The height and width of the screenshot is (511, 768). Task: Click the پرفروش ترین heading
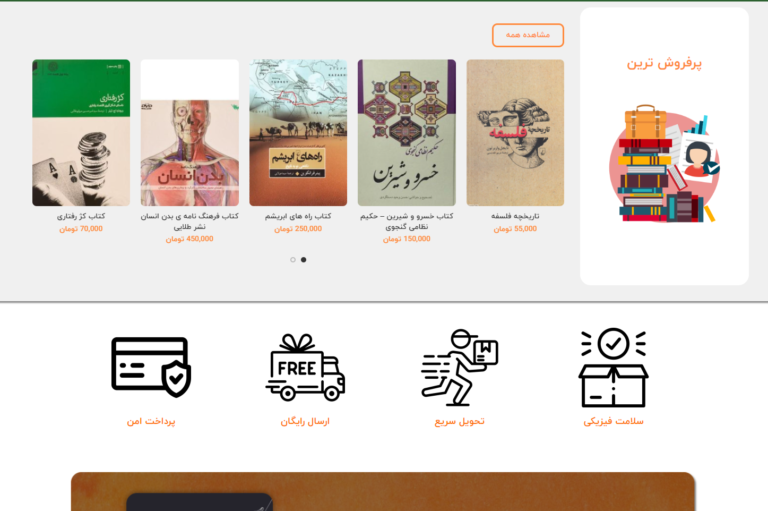point(664,64)
